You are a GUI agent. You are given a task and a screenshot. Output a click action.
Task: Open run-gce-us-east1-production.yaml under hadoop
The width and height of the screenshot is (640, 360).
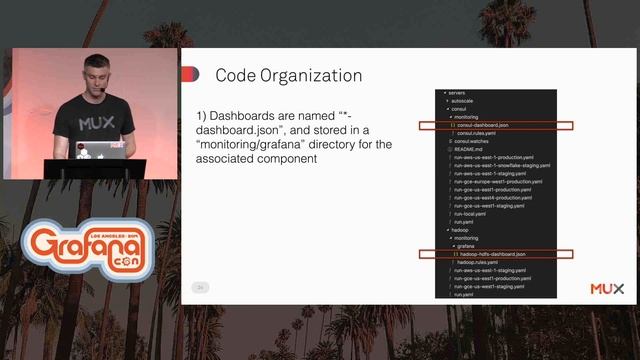click(493, 279)
